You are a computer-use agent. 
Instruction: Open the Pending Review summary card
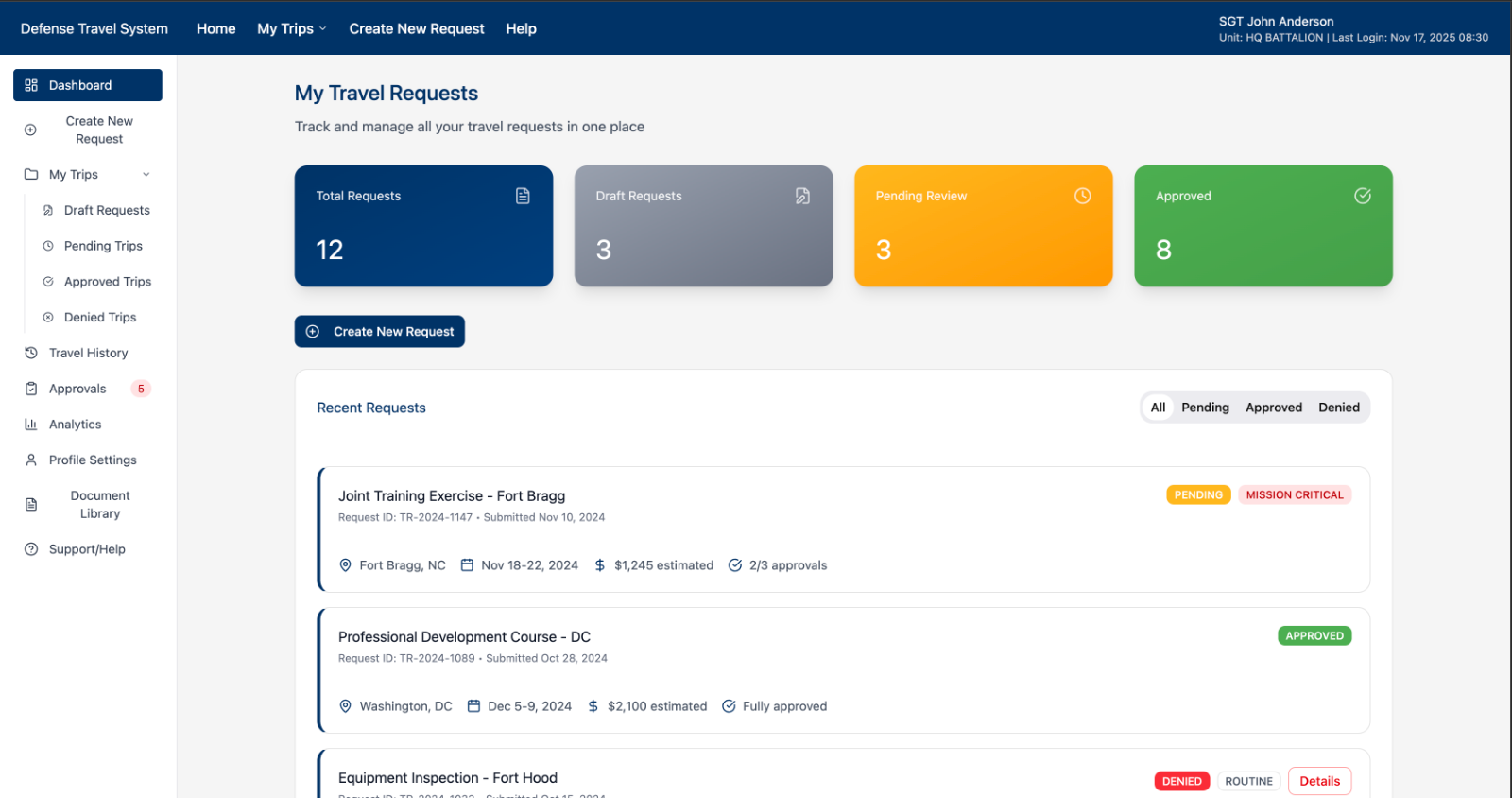(984, 226)
